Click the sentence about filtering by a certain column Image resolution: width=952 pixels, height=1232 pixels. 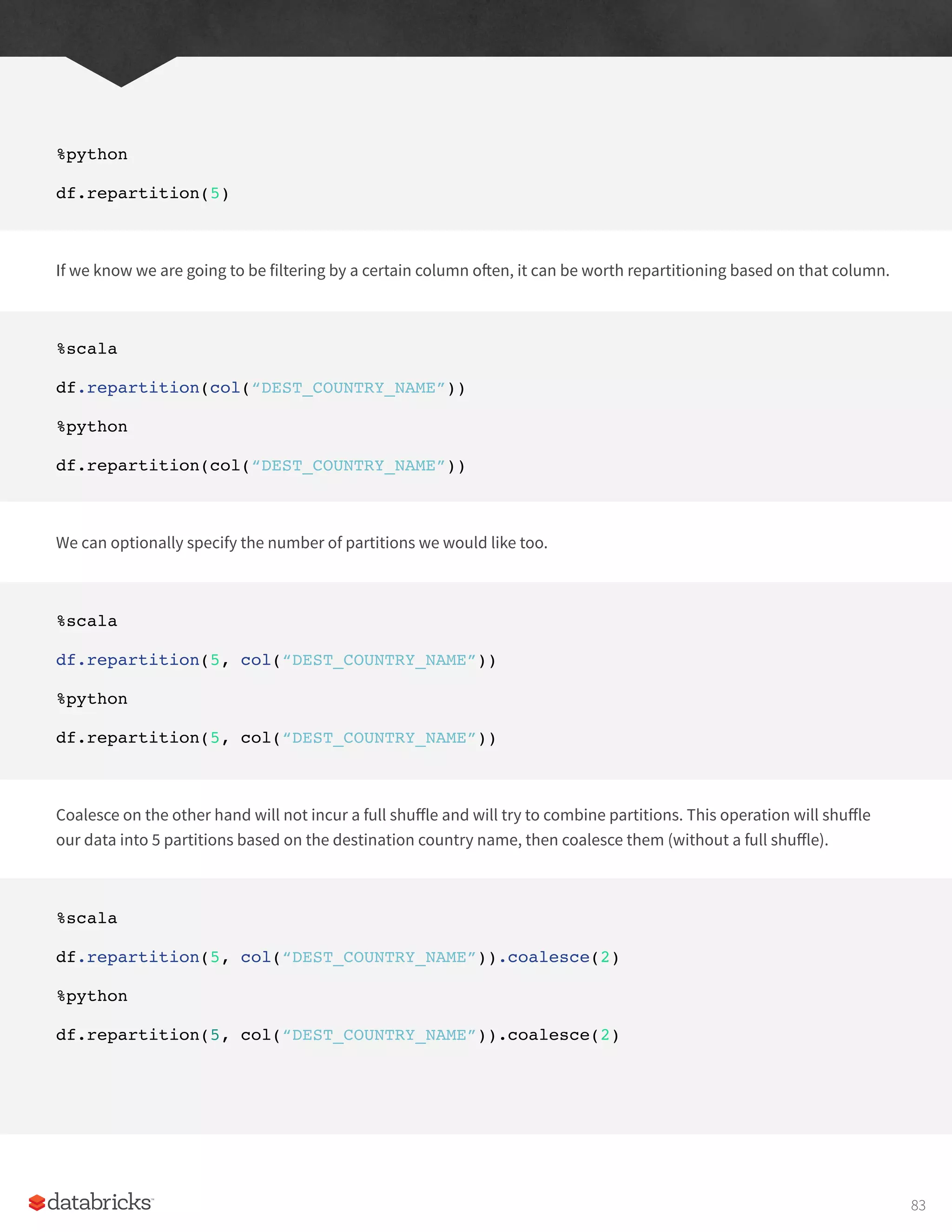472,271
